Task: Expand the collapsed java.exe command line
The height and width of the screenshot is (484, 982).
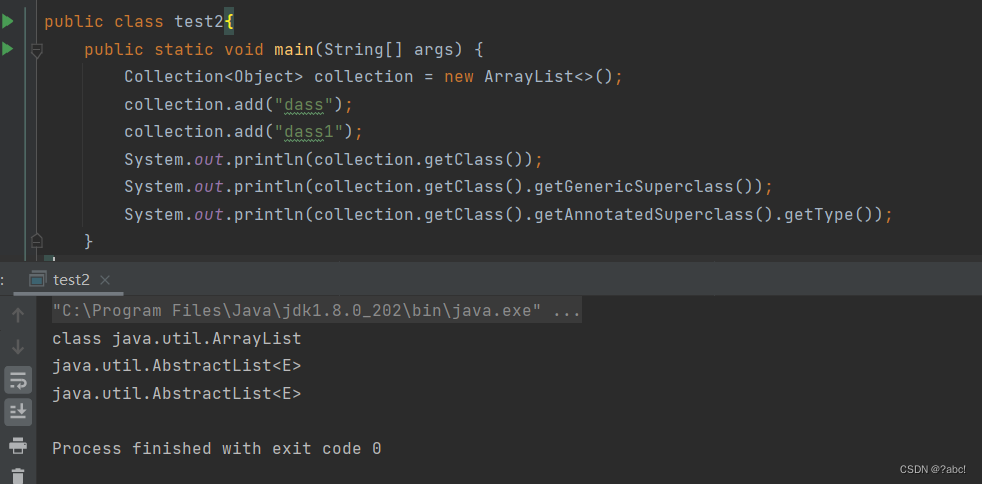Action: pyautogui.click(x=566, y=311)
